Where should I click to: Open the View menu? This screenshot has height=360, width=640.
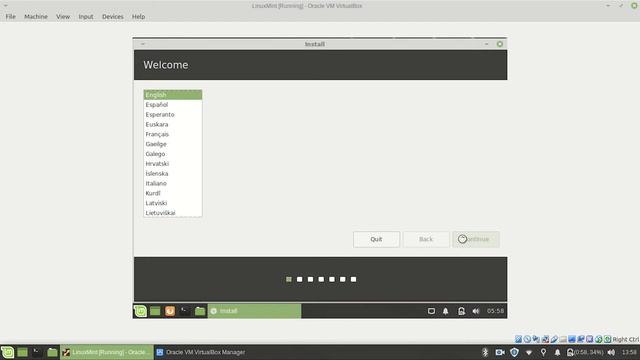click(x=63, y=16)
